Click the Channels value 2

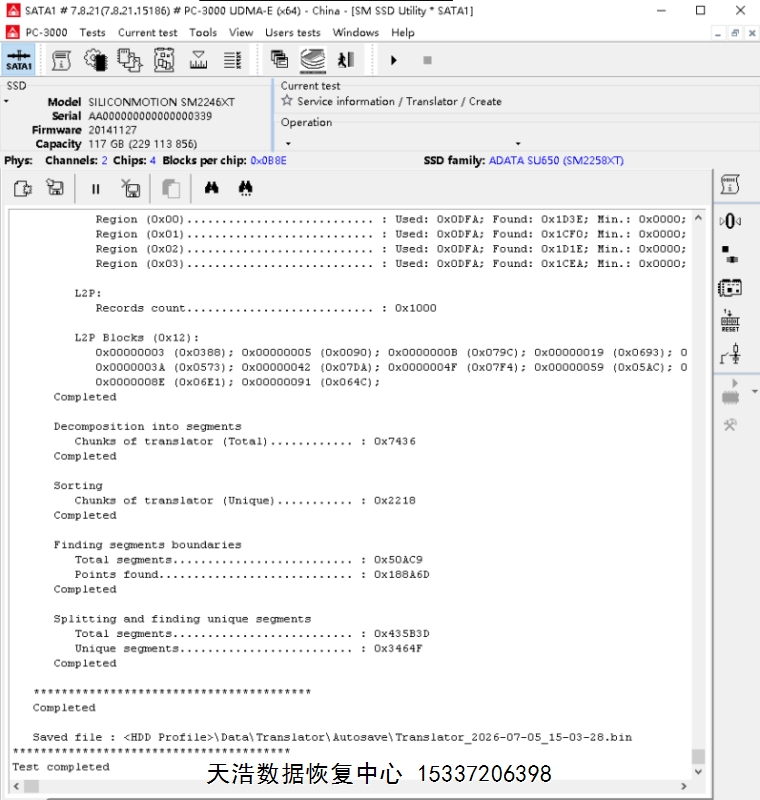pos(104,160)
